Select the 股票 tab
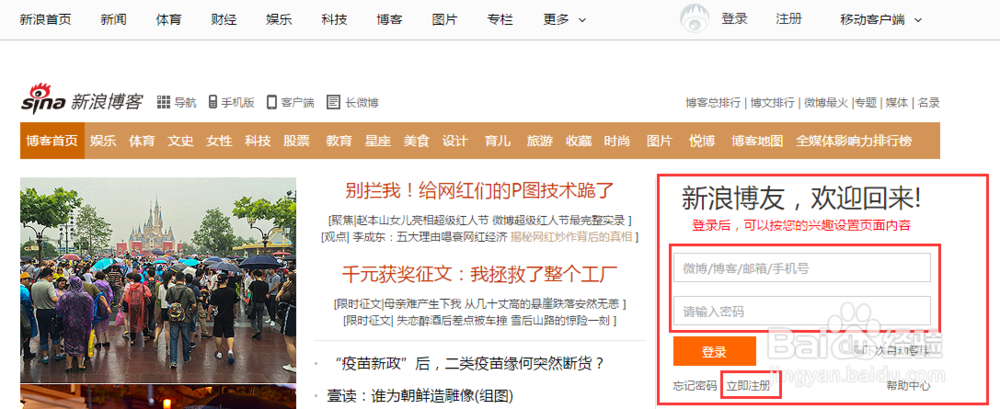The height and width of the screenshot is (409, 1000). pyautogui.click(x=297, y=140)
